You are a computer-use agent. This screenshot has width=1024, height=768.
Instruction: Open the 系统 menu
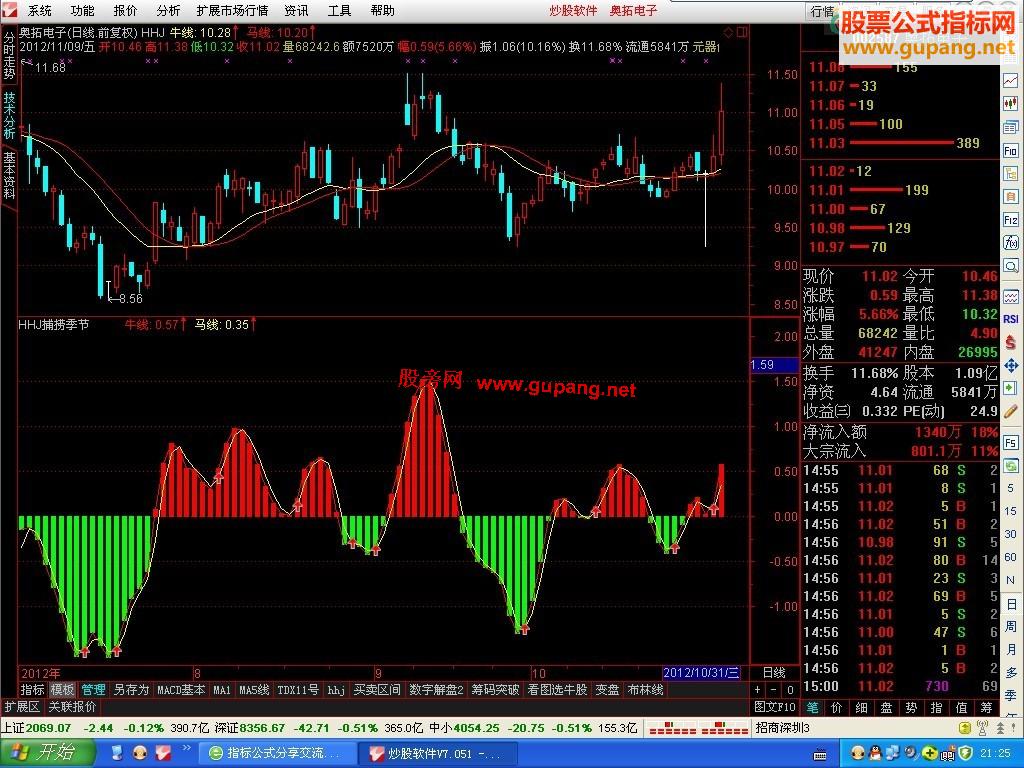tap(40, 10)
